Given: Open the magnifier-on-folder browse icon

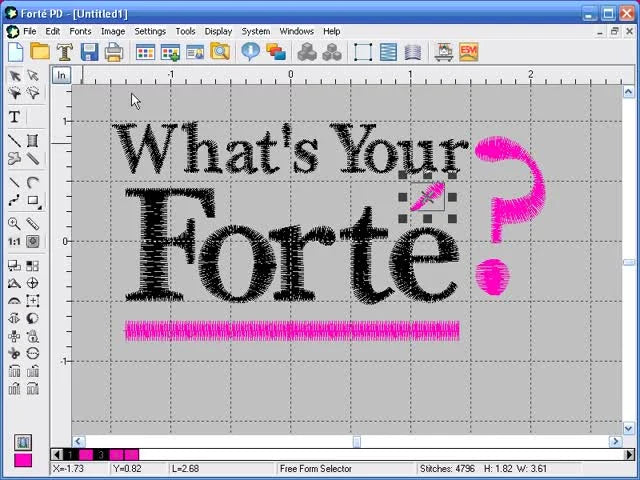Looking at the screenshot, I should click(x=220, y=52).
